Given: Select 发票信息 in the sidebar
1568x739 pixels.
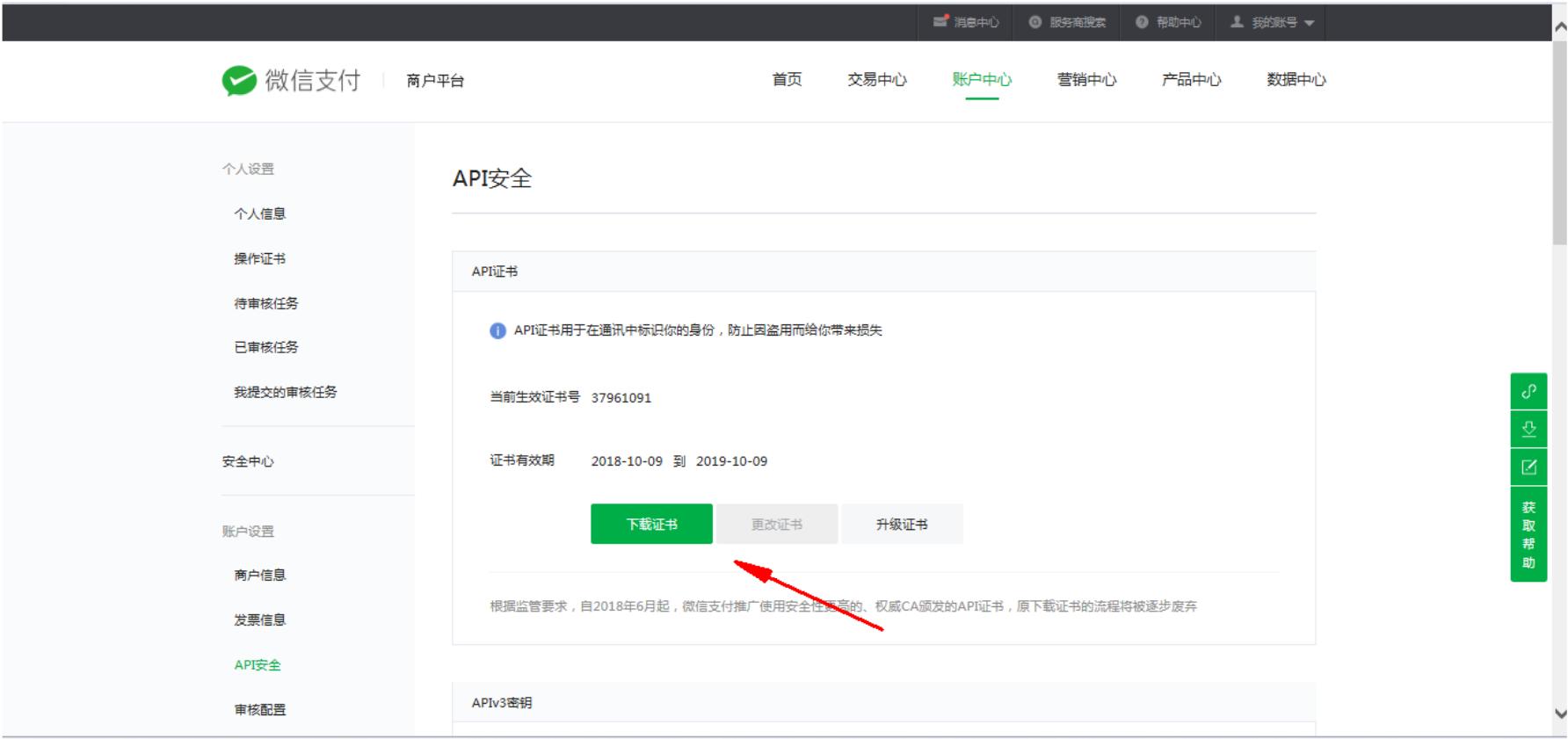Looking at the screenshot, I should point(259,619).
